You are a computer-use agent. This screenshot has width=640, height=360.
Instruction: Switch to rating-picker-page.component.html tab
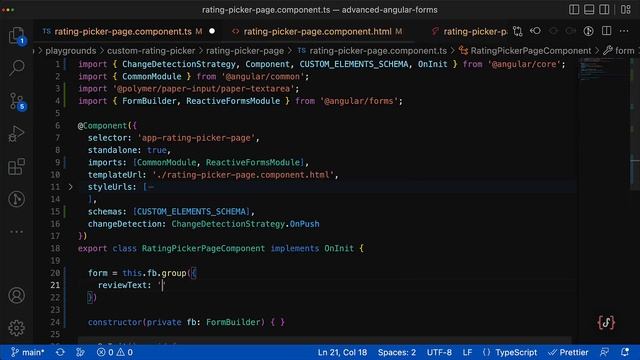[x=317, y=31]
